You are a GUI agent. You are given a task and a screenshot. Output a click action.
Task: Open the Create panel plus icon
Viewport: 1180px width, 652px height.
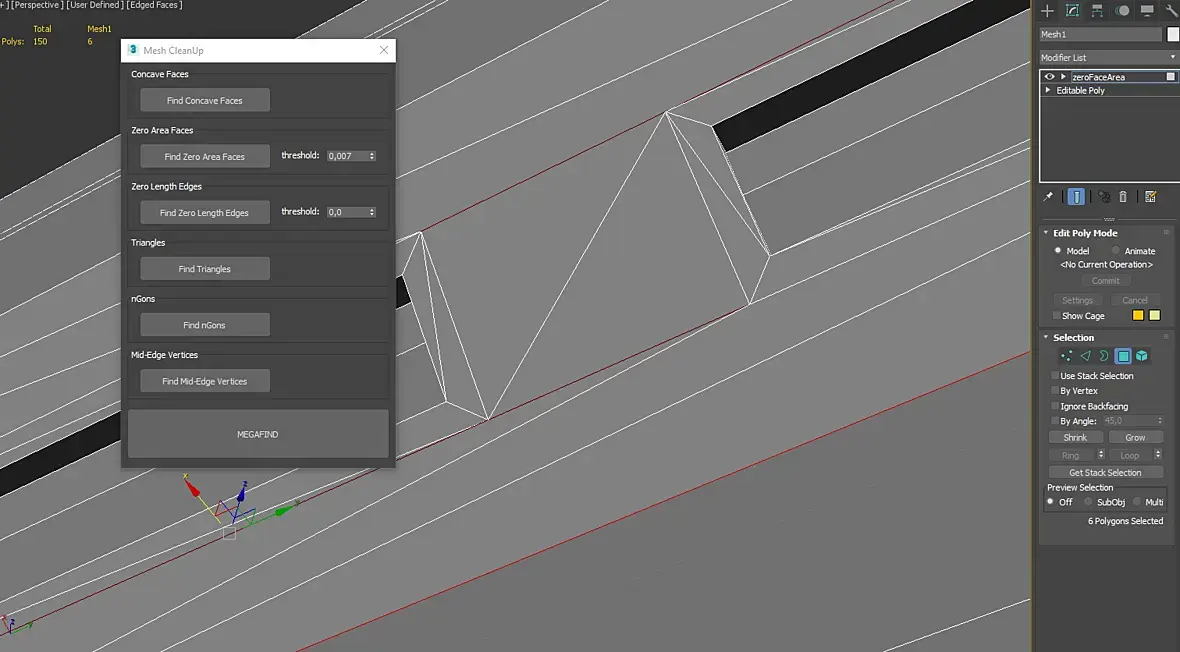(1047, 11)
